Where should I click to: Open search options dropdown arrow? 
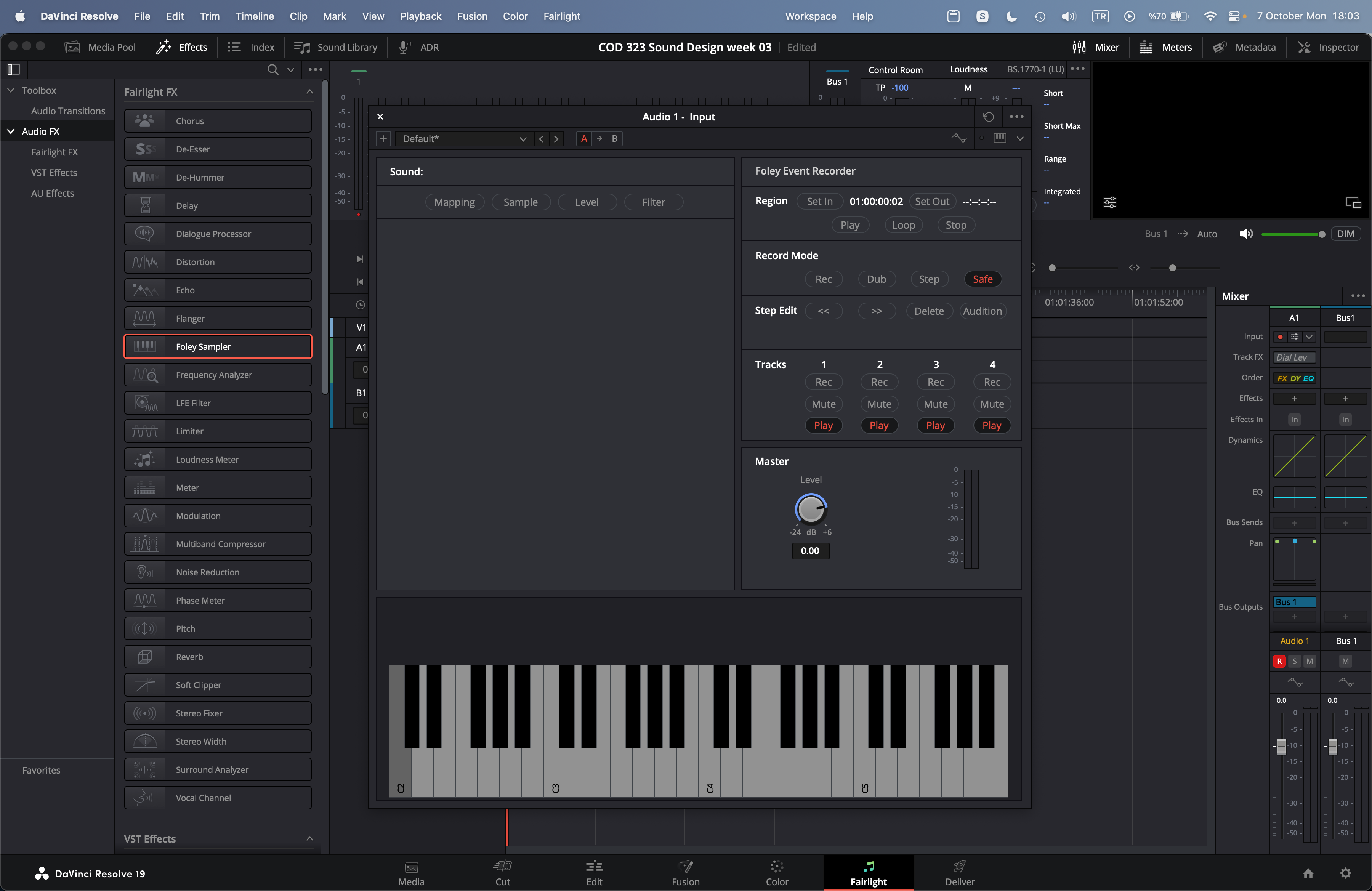(290, 70)
